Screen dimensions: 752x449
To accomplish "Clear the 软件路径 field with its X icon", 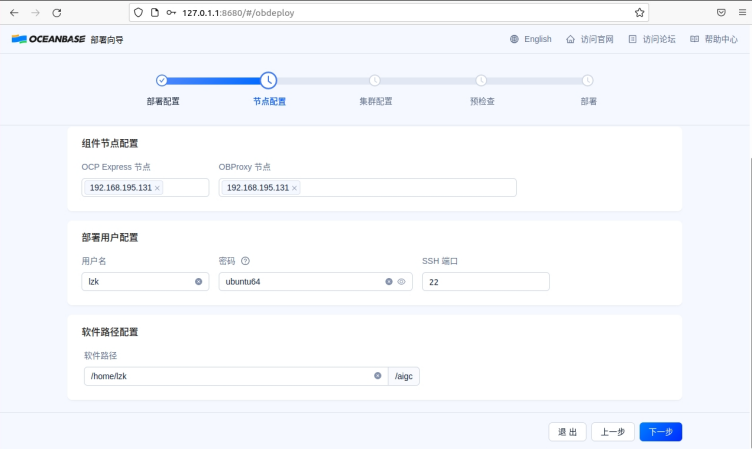I will [x=378, y=376].
